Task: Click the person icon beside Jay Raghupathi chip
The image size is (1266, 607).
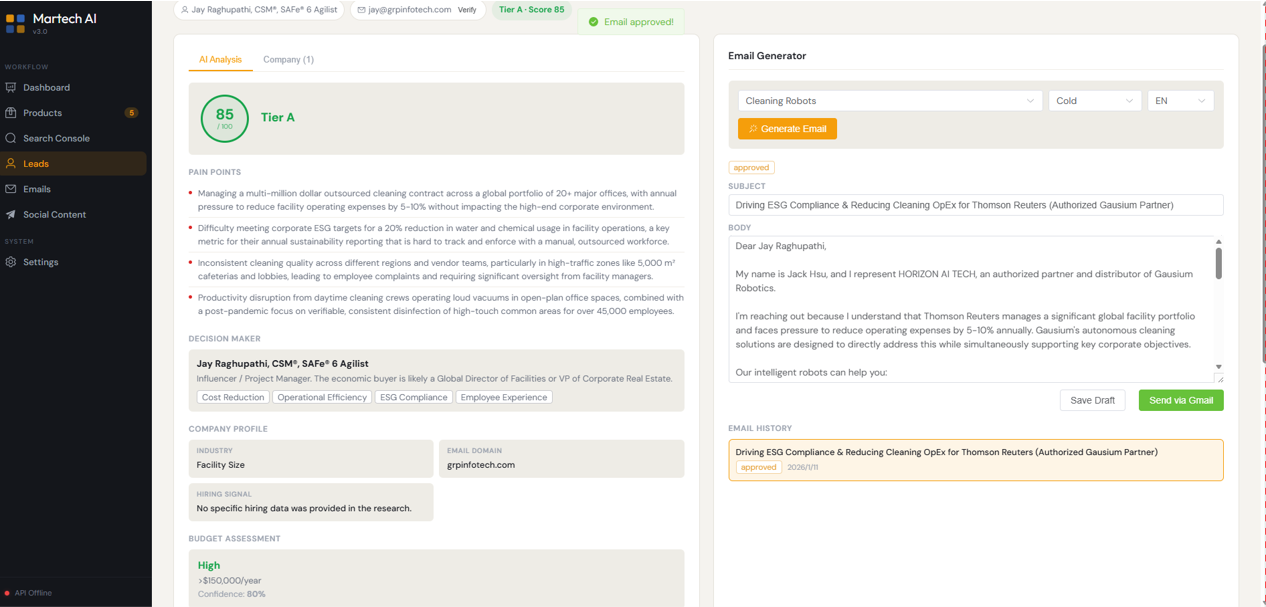Action: pos(184,10)
